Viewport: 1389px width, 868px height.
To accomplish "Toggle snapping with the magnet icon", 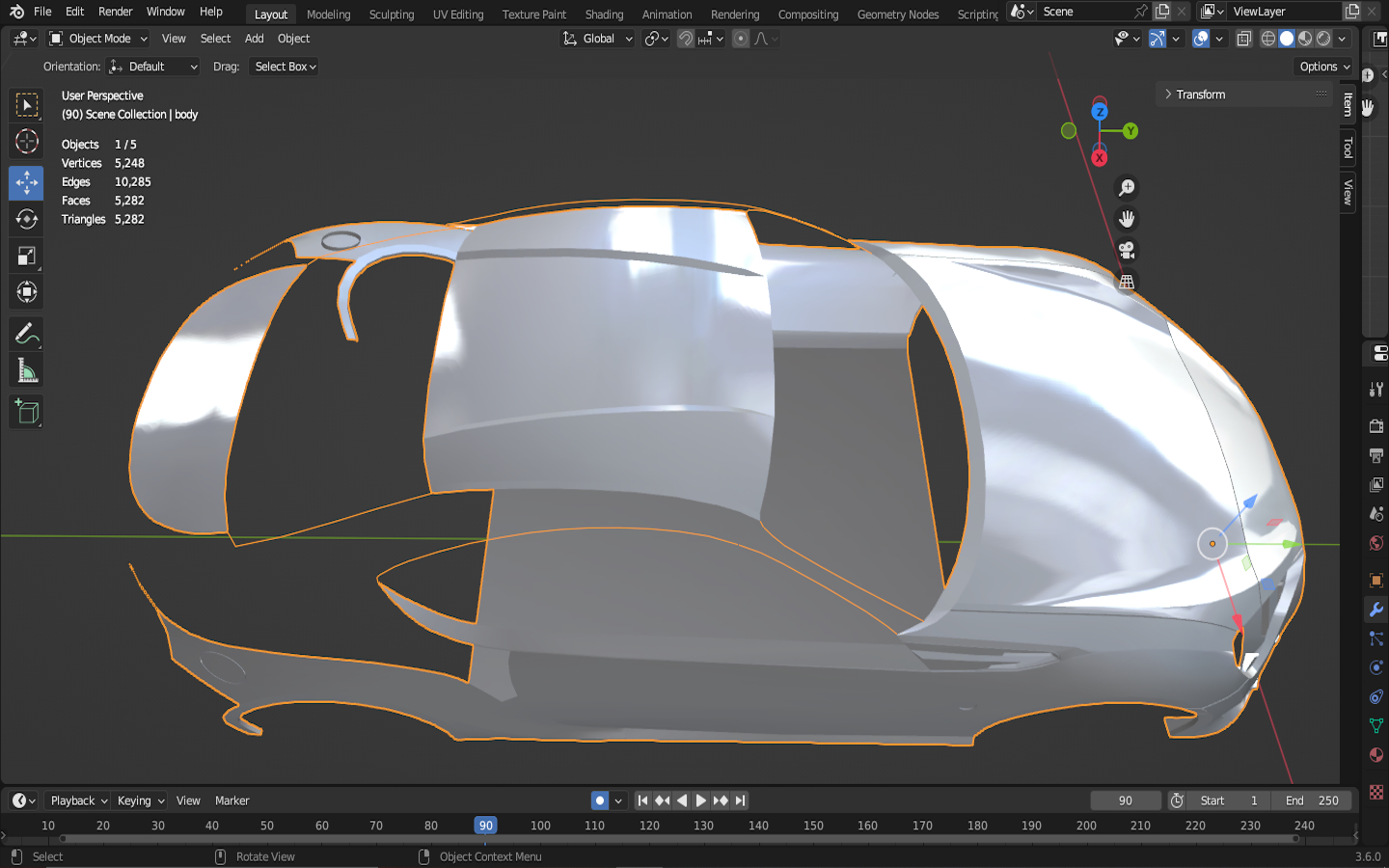I will click(686, 39).
